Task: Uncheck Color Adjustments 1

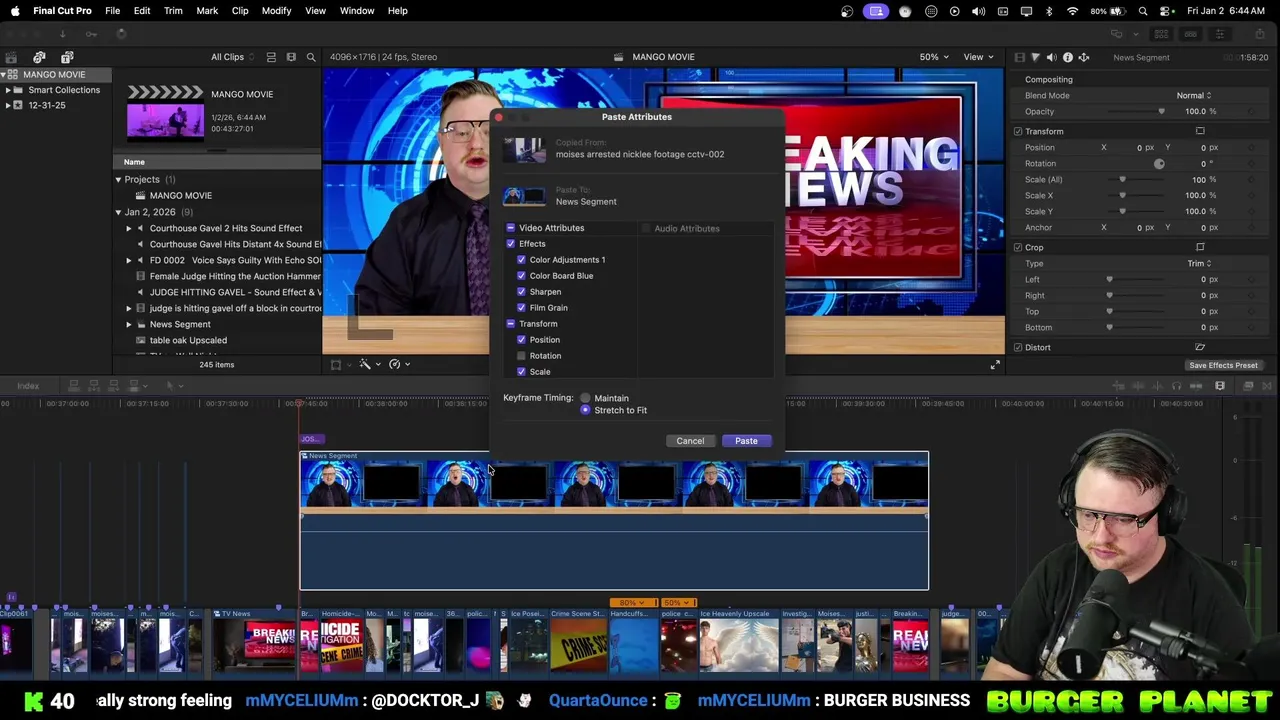Action: click(x=521, y=260)
